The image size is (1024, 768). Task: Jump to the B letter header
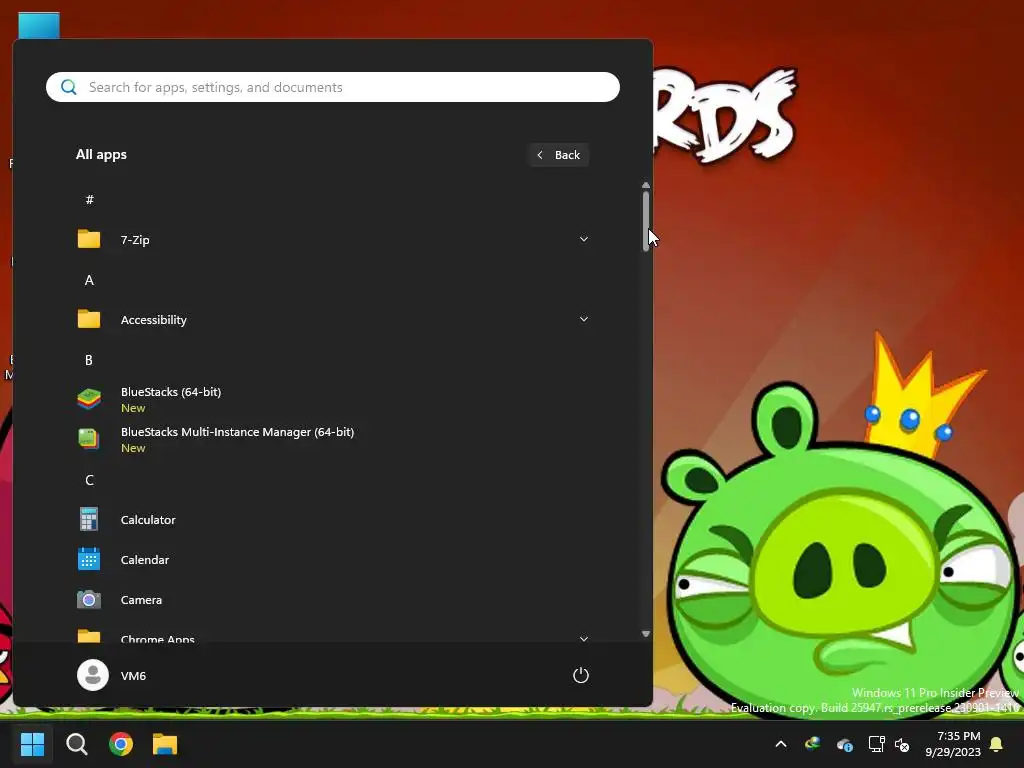[x=89, y=360]
